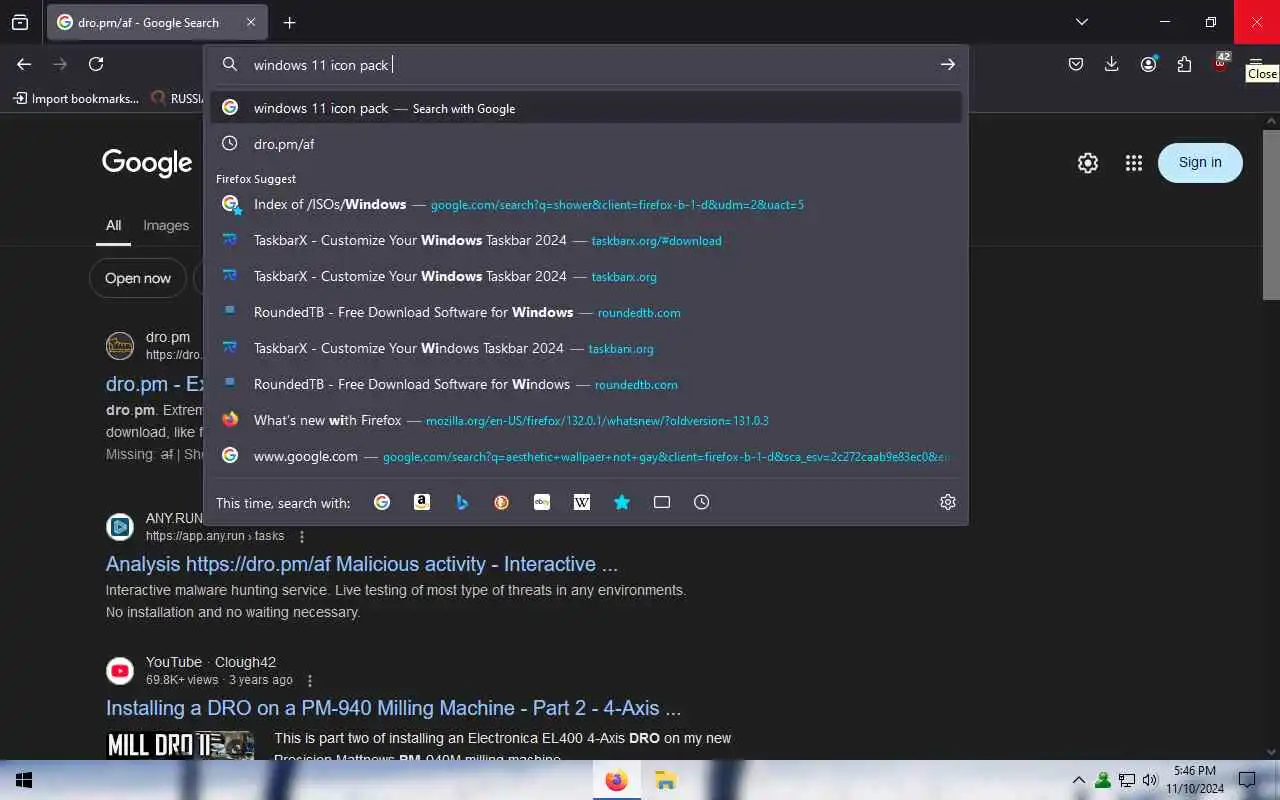Go back to the previous page
This screenshot has width=1280, height=800.
click(24, 64)
